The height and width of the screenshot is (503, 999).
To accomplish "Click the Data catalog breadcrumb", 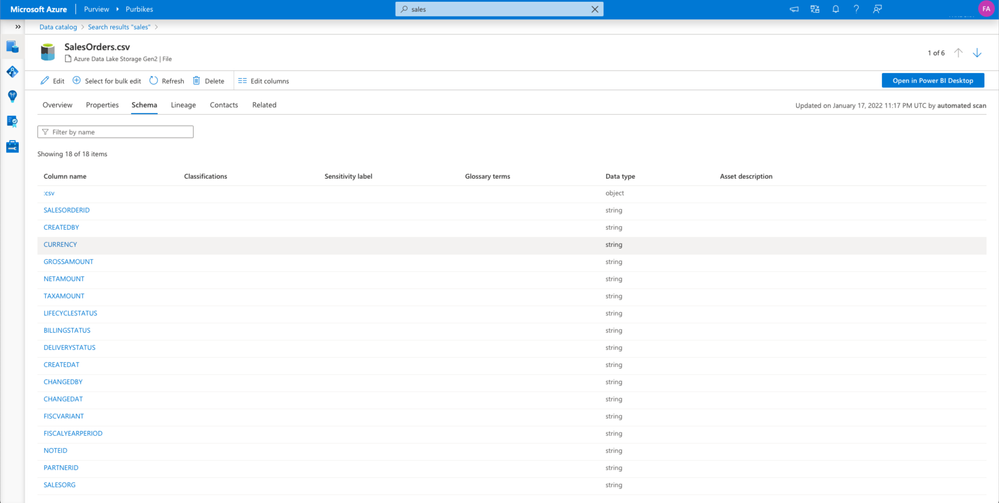I will [x=59, y=27].
